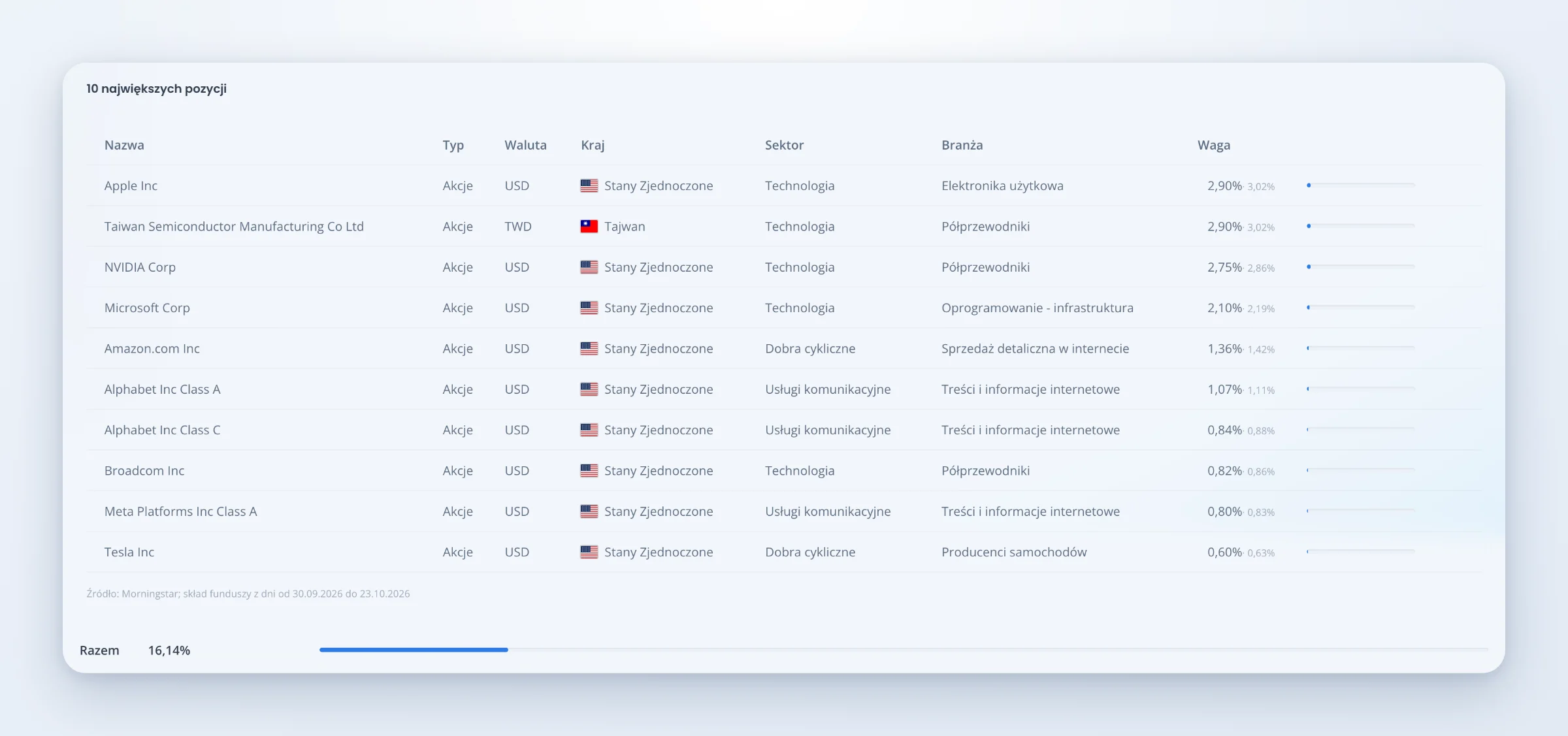The image size is (1568, 736).
Task: Click the Sektor column header
Action: pos(784,145)
